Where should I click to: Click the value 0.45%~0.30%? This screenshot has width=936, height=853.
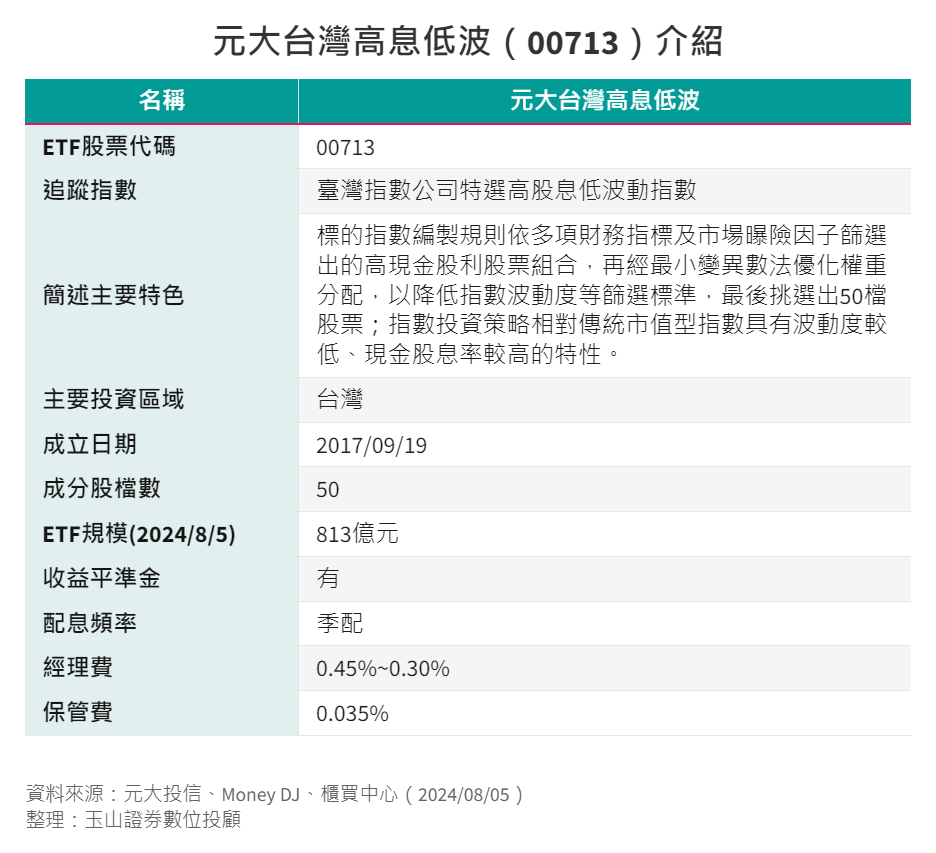tap(383, 669)
